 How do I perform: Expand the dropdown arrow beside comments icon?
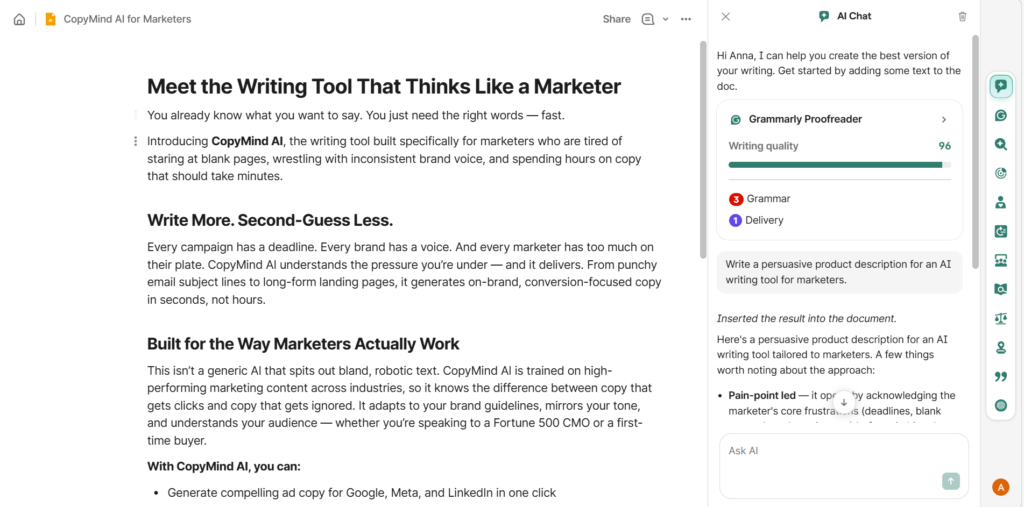(x=666, y=19)
